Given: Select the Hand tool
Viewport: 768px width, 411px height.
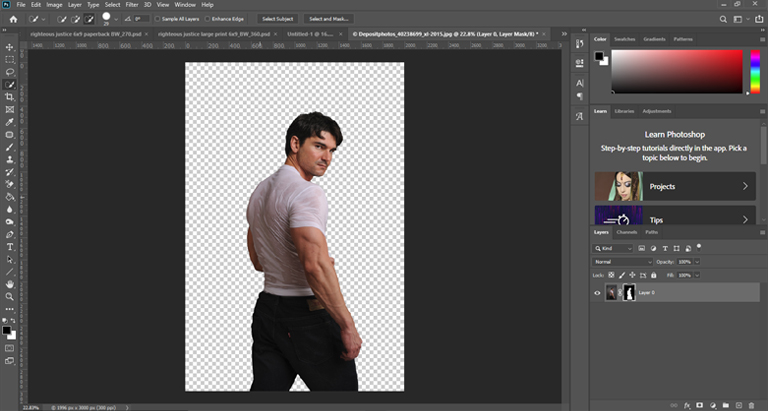Looking at the screenshot, I should pyautogui.click(x=10, y=283).
